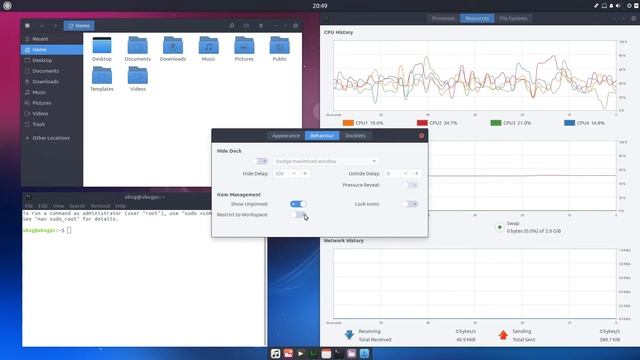Click the Unhide Delay input field
640x360 pixels.
(392, 173)
